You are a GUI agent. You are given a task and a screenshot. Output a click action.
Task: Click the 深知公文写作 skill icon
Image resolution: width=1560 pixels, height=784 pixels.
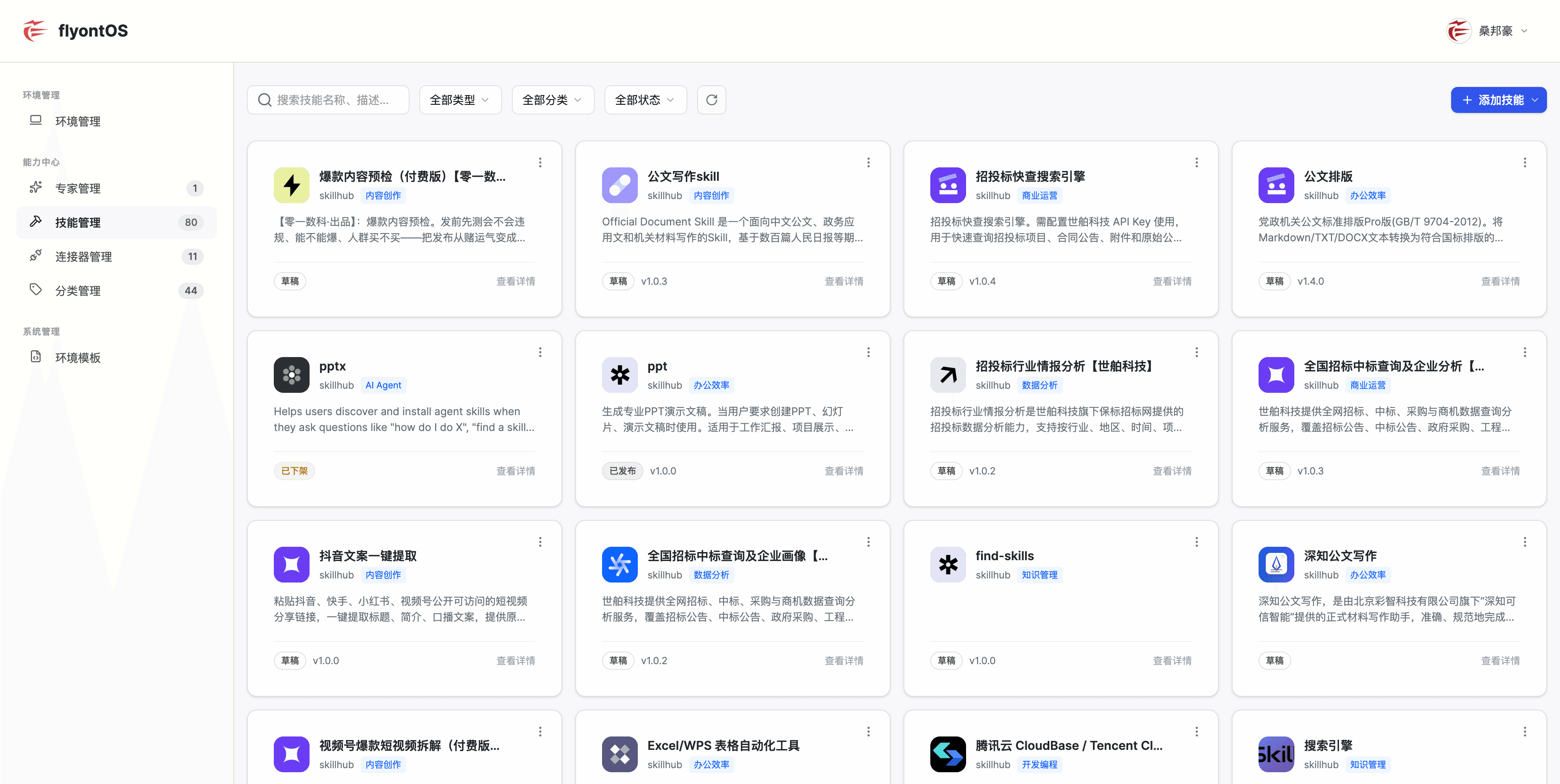pyautogui.click(x=1276, y=564)
